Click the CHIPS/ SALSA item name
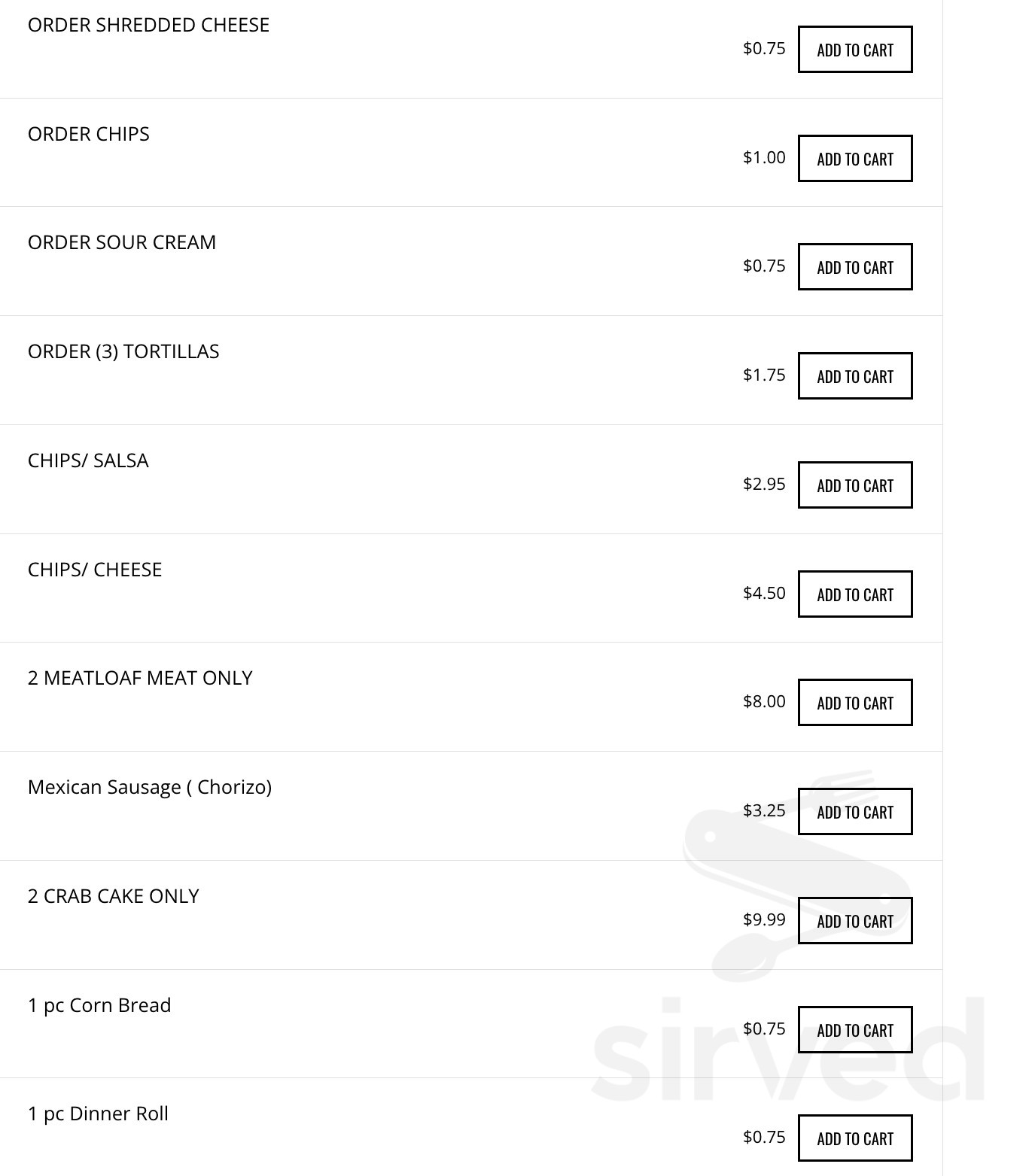This screenshot has height=1176, width=1032. point(88,460)
